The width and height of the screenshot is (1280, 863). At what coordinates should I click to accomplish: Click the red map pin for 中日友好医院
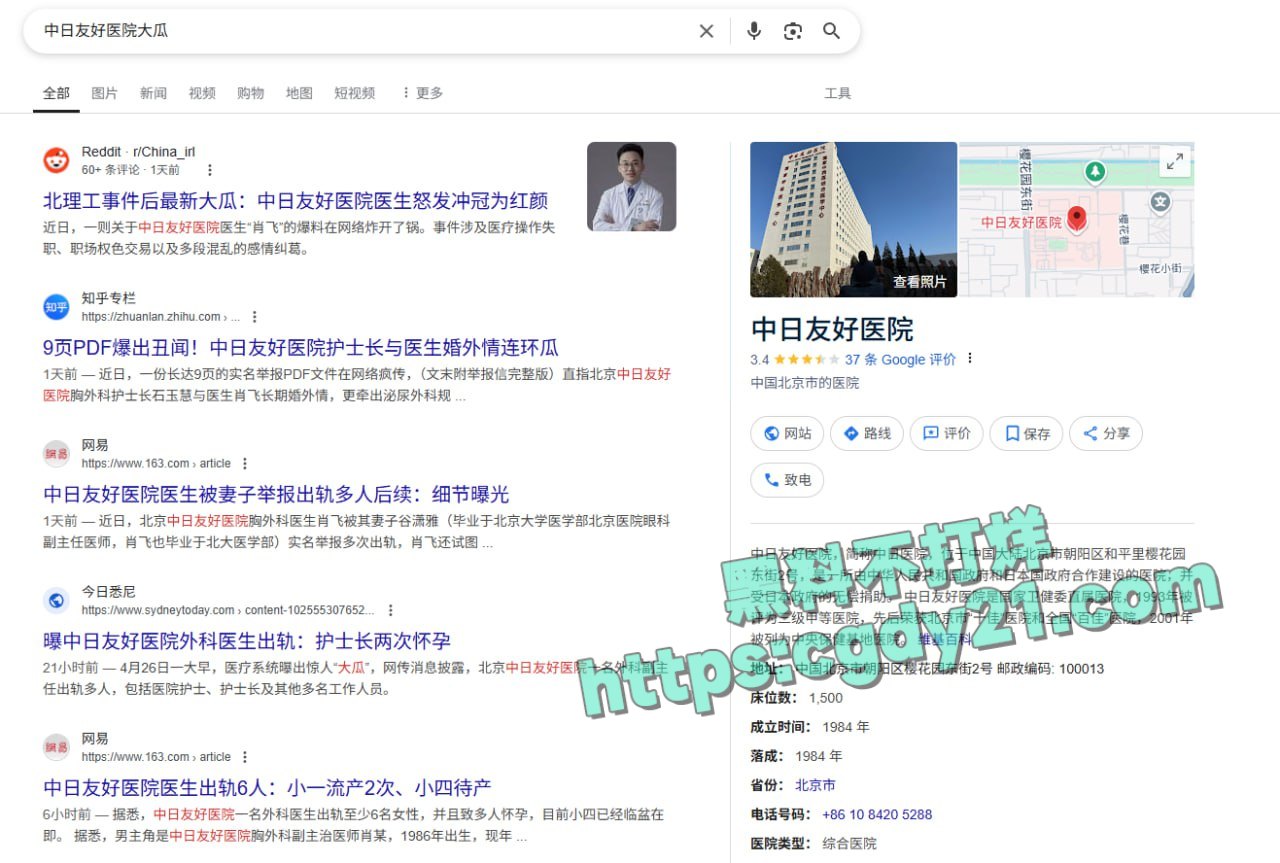(x=1077, y=219)
